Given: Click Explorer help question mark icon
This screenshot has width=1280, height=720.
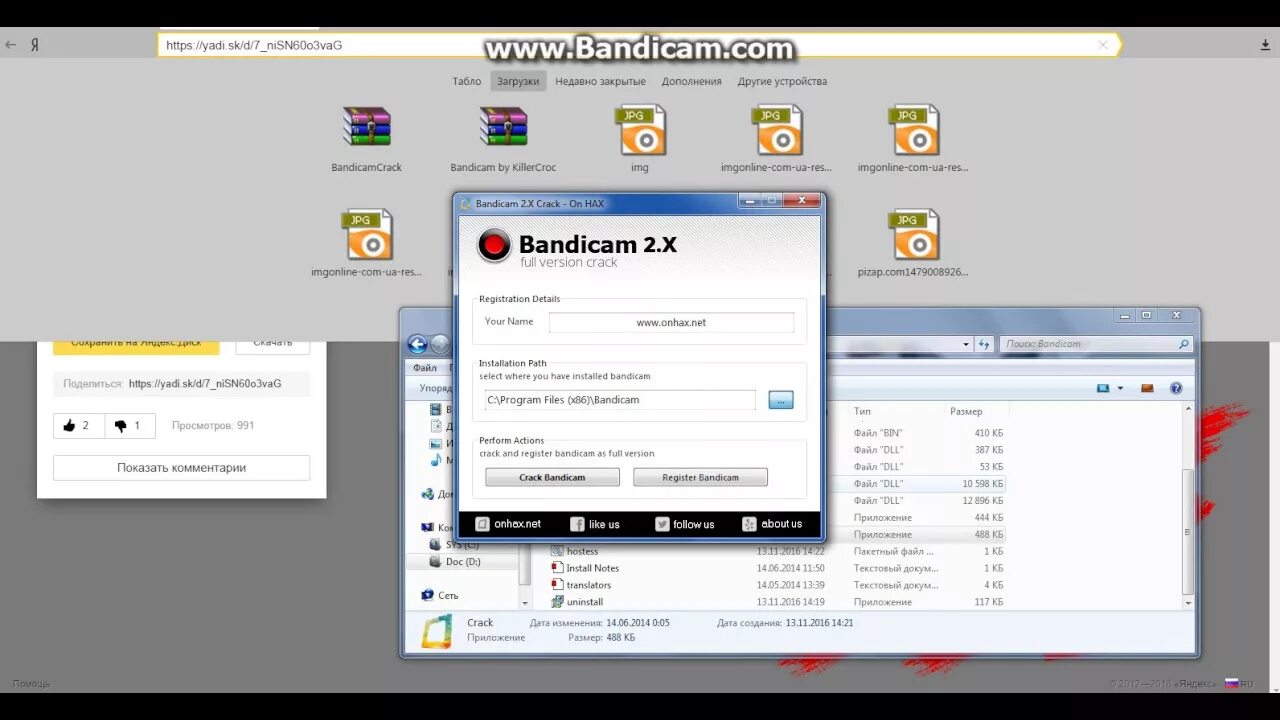Looking at the screenshot, I should pos(1176,388).
